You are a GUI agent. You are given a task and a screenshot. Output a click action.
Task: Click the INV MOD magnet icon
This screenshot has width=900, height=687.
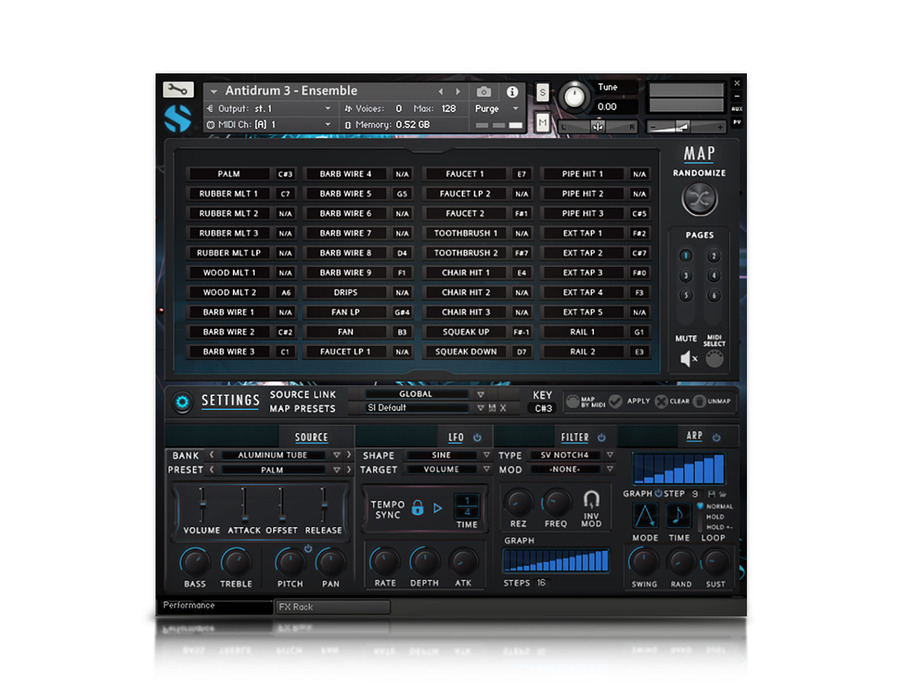point(591,499)
